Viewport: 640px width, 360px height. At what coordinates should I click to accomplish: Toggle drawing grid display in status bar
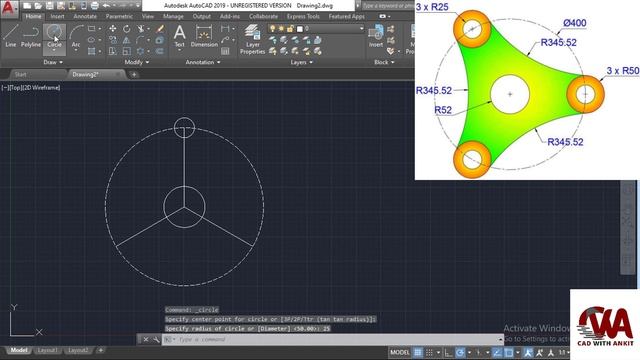pos(418,352)
